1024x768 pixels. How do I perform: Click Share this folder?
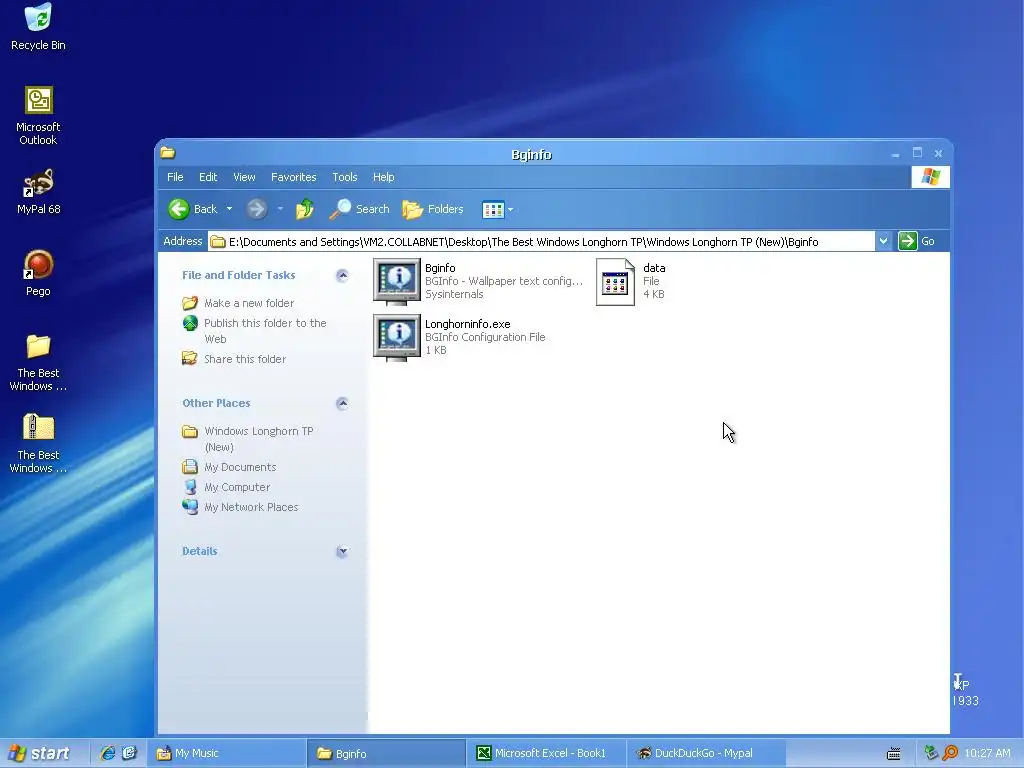[x=245, y=359]
